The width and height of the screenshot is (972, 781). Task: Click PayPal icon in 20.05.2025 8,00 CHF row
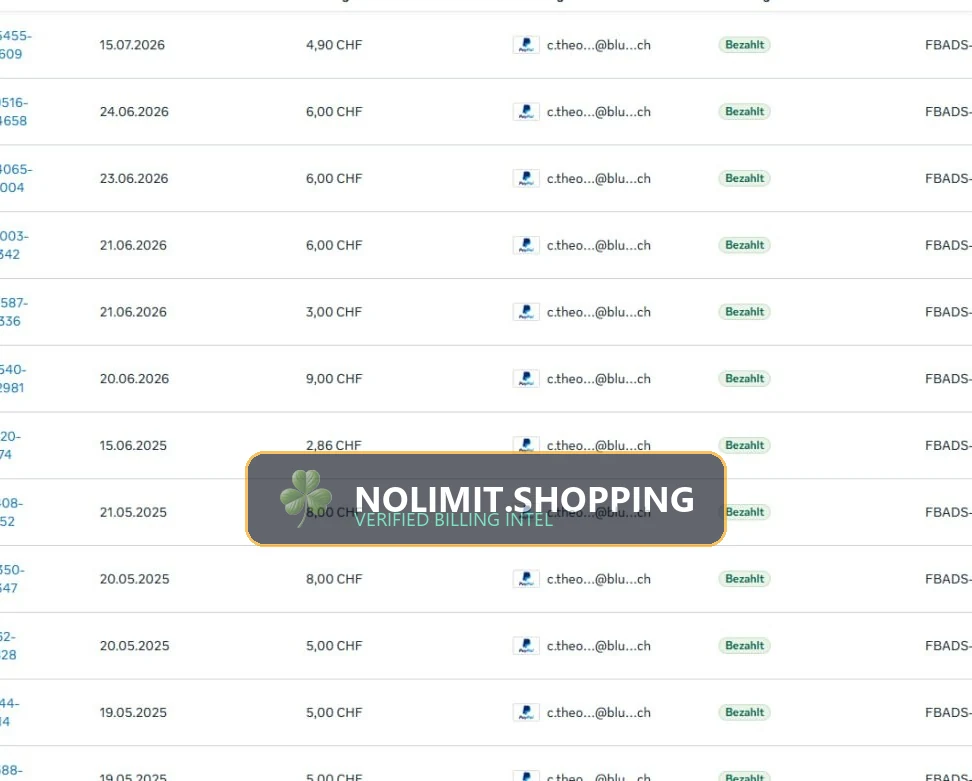pyautogui.click(x=526, y=579)
